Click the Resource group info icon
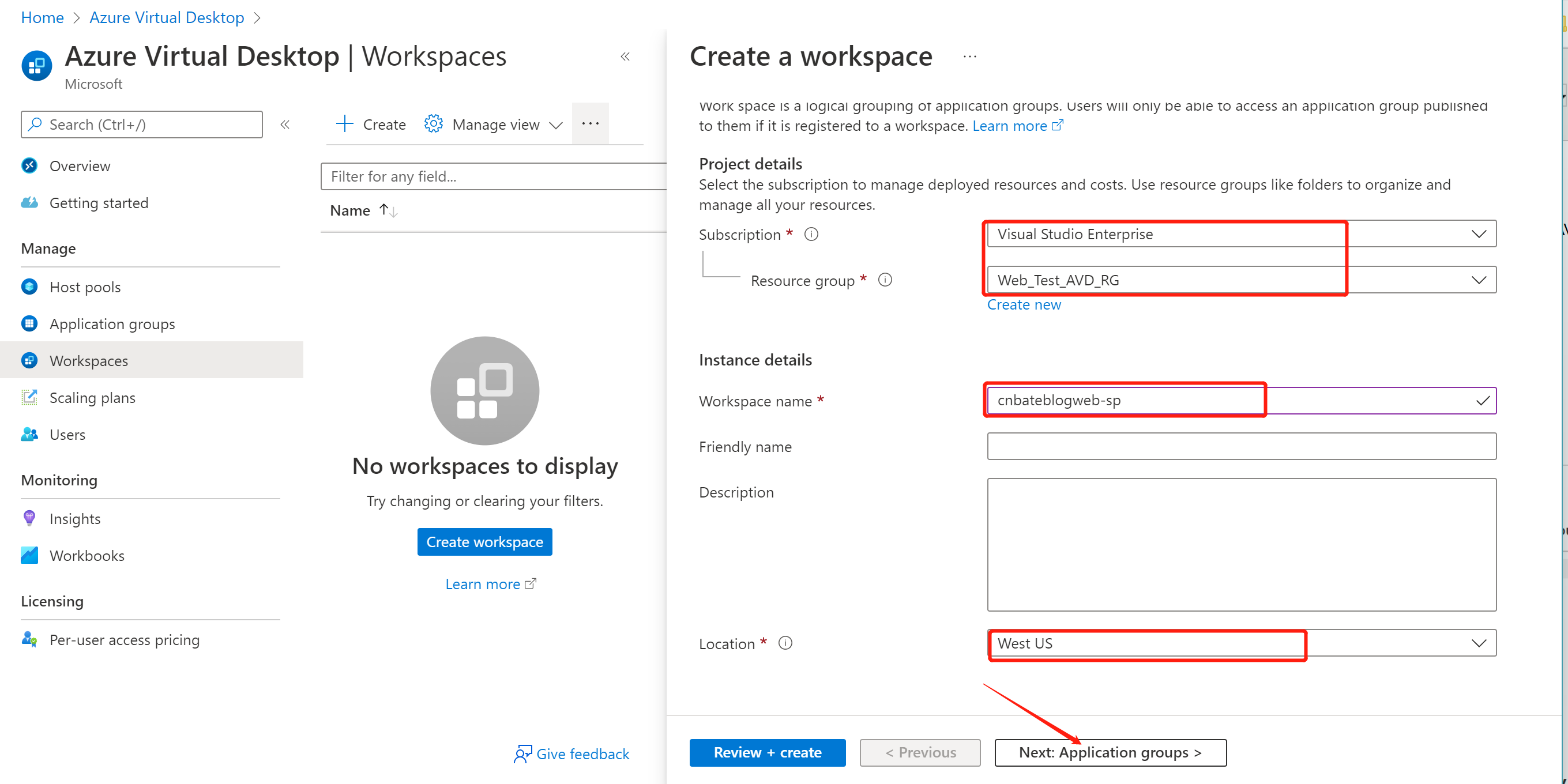Viewport: 1568px width, 784px height. (x=885, y=280)
